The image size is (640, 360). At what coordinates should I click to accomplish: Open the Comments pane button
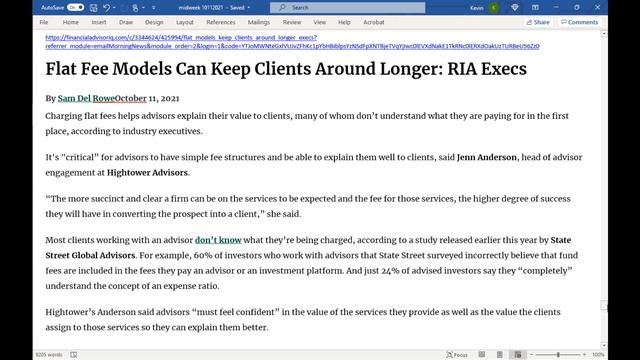click(x=579, y=22)
